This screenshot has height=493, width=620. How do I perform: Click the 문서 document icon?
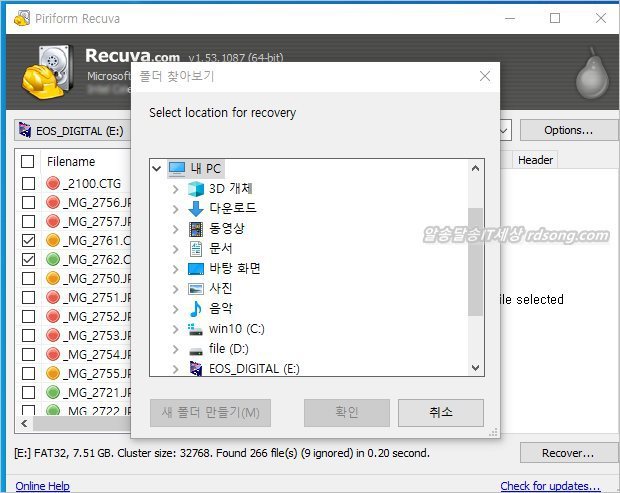[196, 249]
